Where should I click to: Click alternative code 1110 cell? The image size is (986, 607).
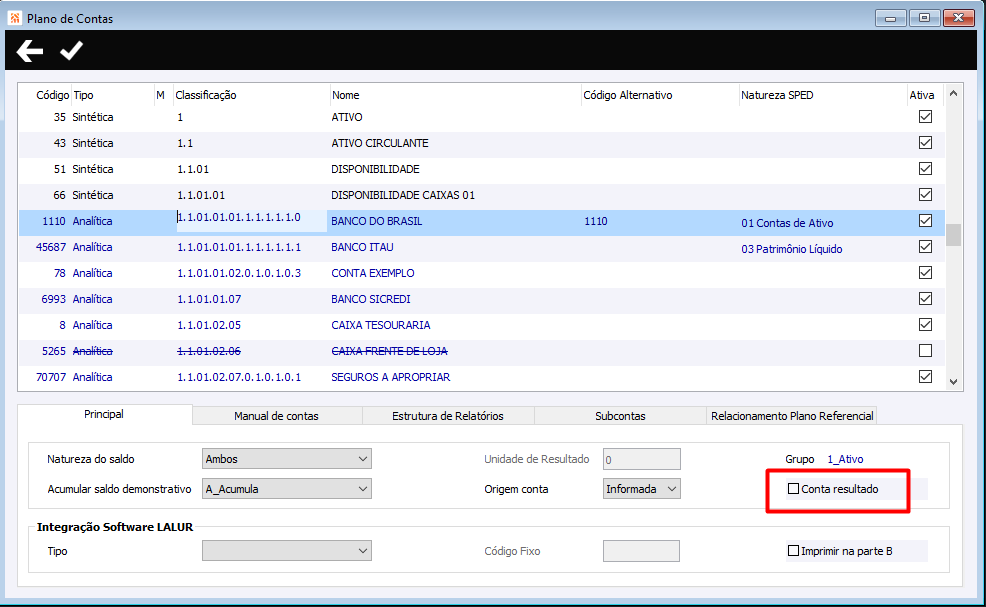pos(595,221)
